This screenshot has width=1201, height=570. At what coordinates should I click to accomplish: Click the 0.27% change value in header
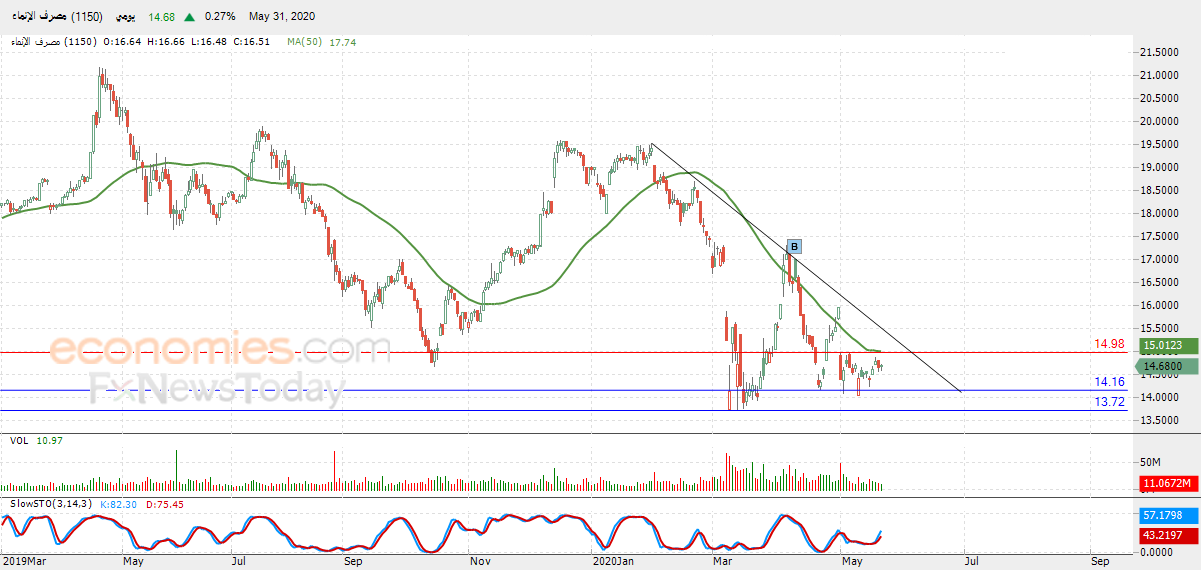221,17
